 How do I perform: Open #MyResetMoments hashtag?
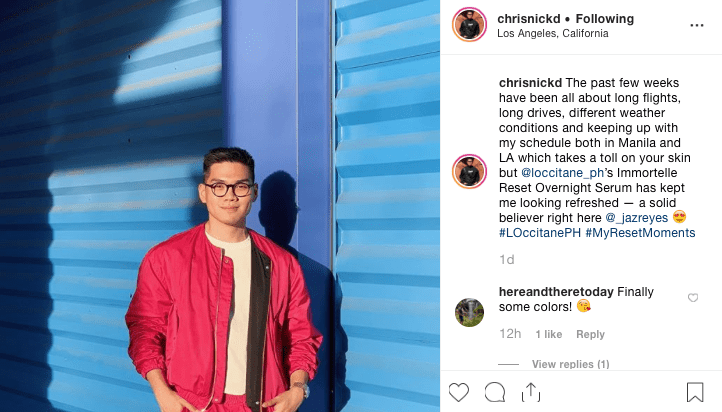[640, 233]
